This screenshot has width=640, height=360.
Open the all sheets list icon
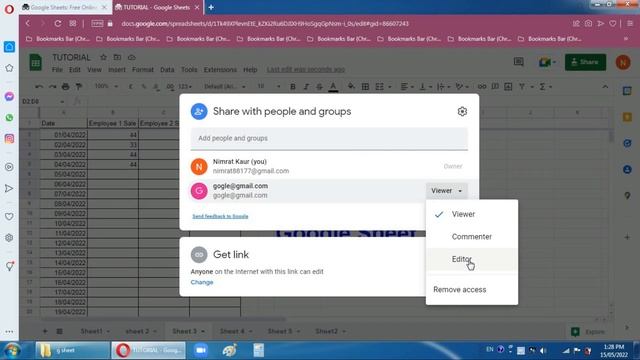pos(59,331)
